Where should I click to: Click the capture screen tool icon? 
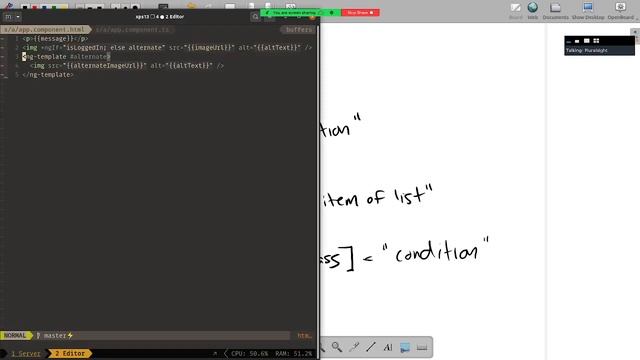pos(405,347)
